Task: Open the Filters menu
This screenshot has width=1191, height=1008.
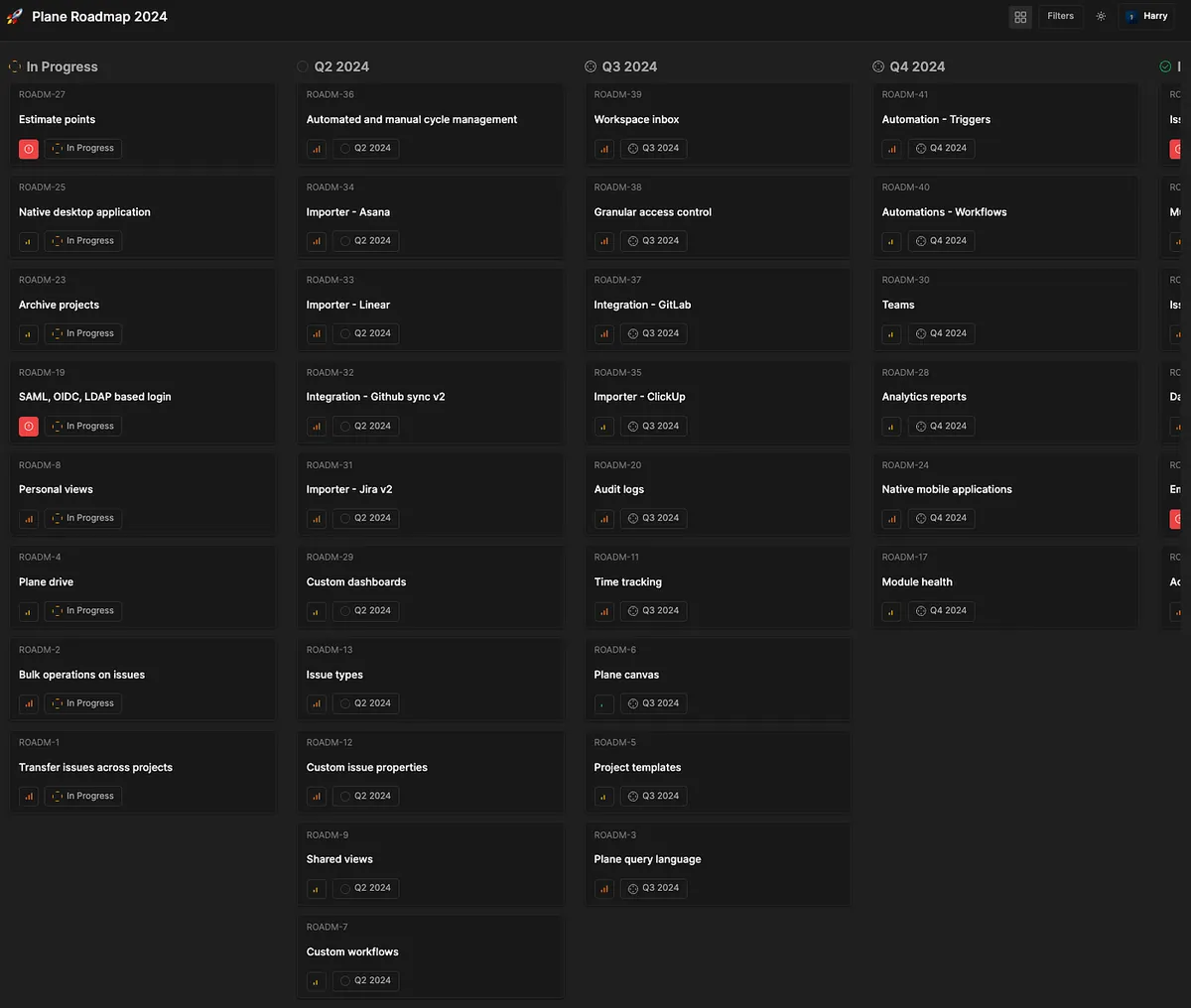Action: (x=1060, y=17)
